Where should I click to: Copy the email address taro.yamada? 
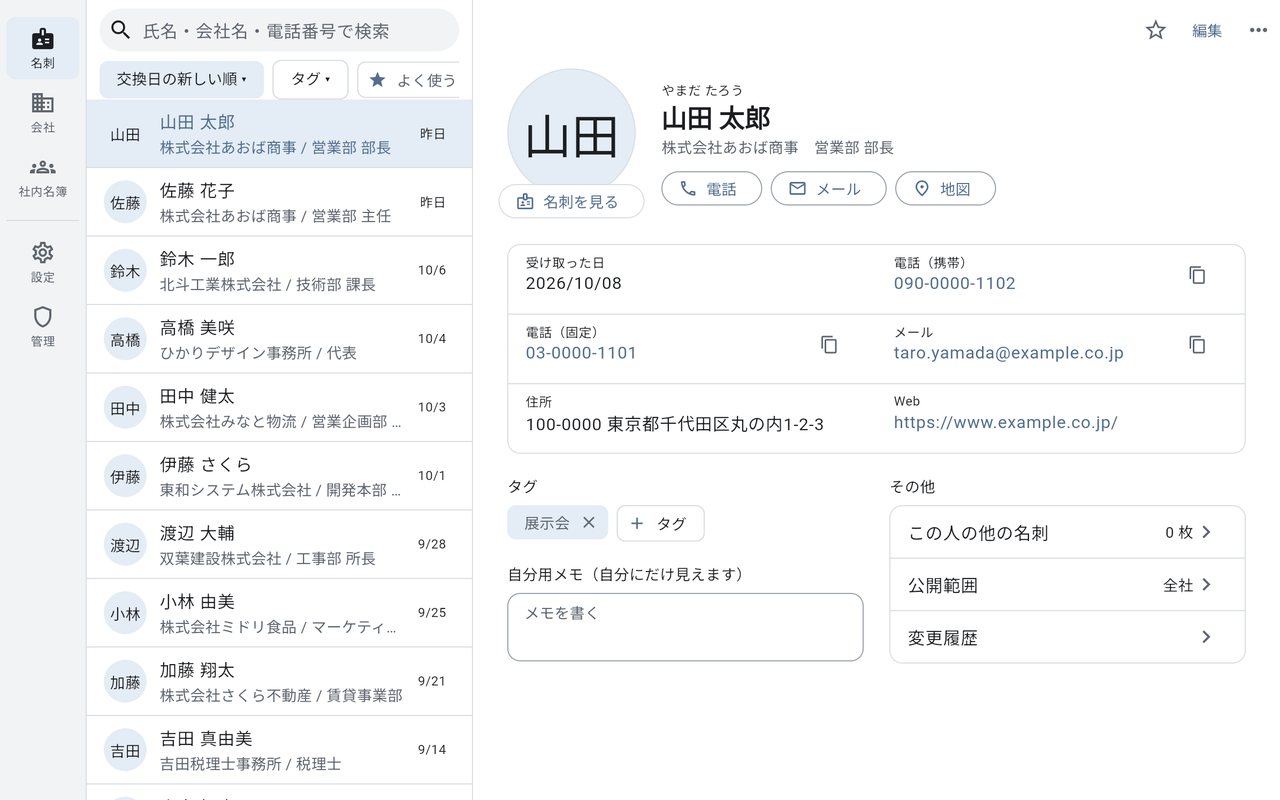pos(1197,344)
